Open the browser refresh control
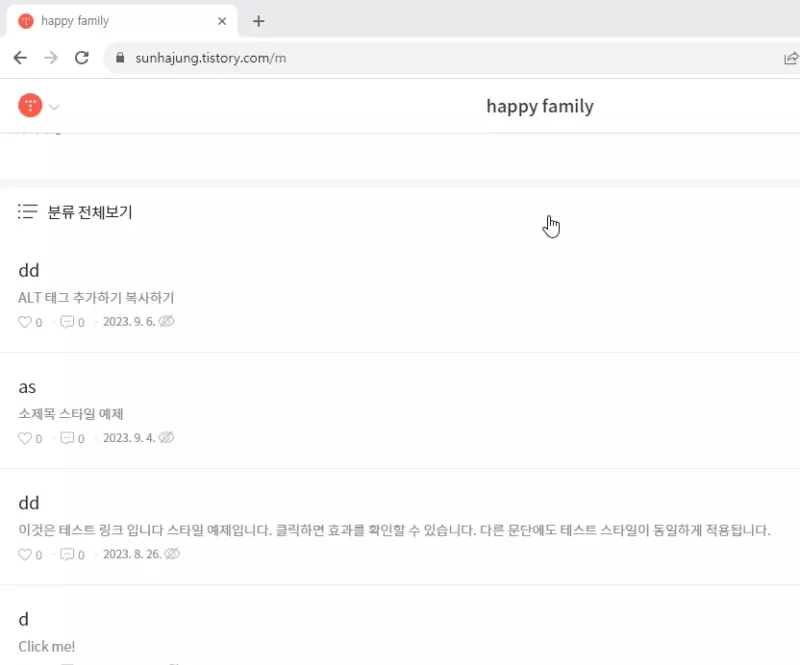800x665 pixels. tap(83, 58)
